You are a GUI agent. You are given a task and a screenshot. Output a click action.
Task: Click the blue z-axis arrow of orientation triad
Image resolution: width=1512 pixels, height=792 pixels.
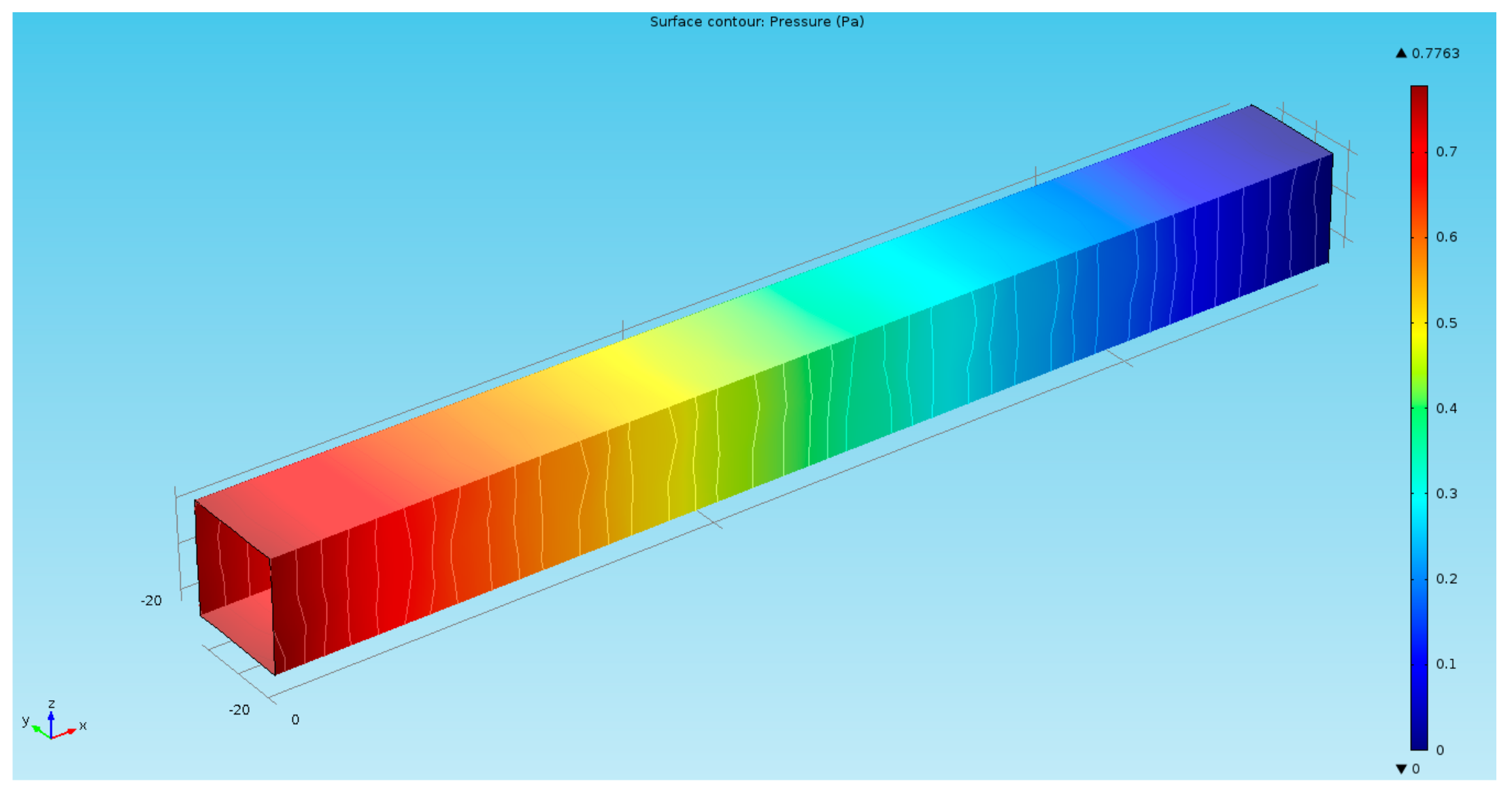[51, 723]
